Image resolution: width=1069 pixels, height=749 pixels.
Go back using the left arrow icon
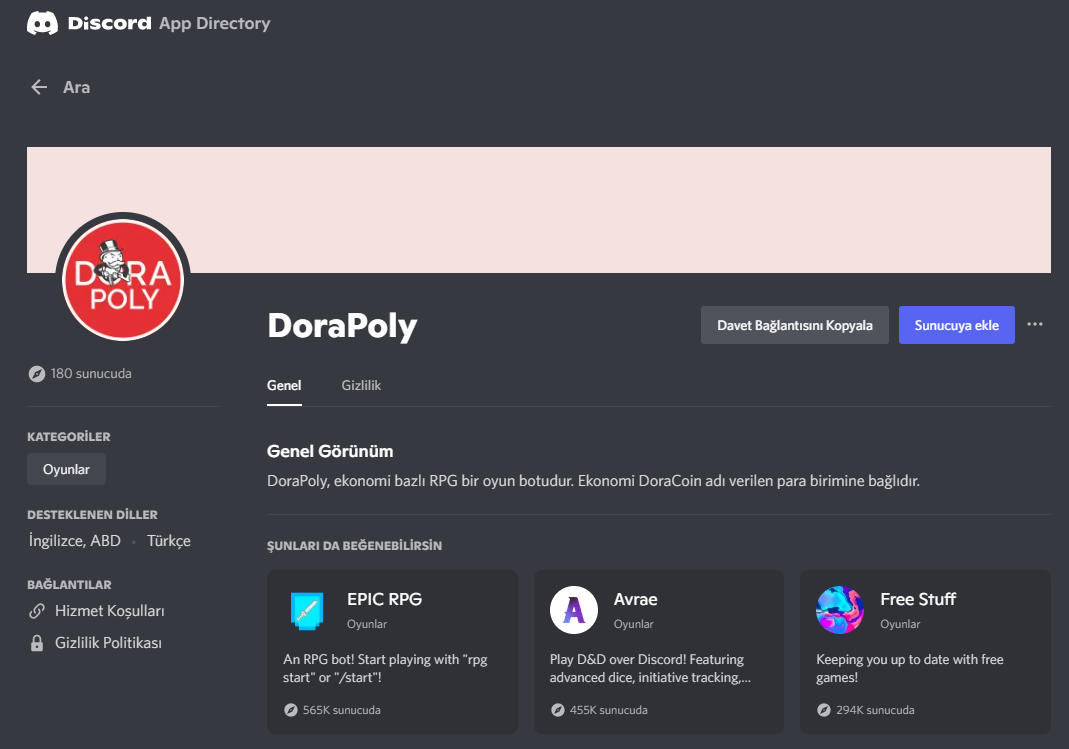tap(39, 87)
